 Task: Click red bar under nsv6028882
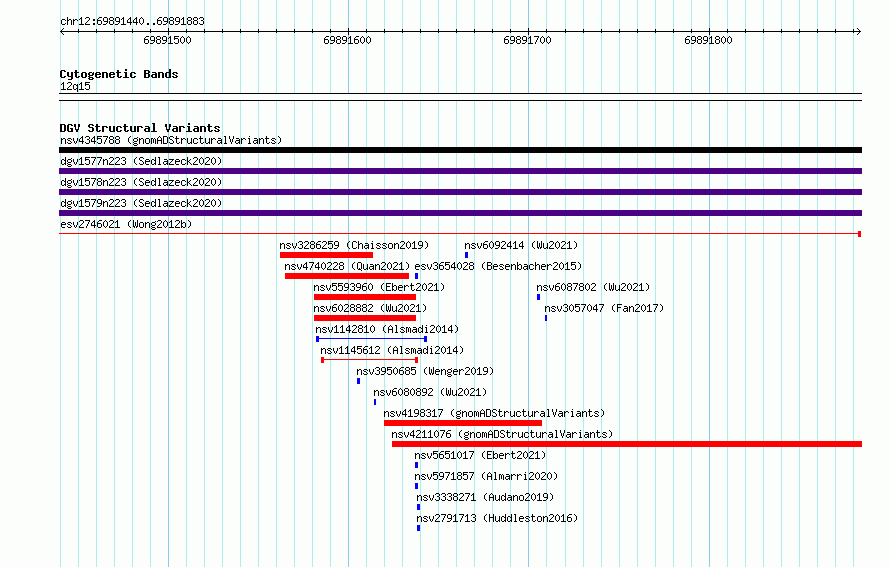click(x=365, y=318)
